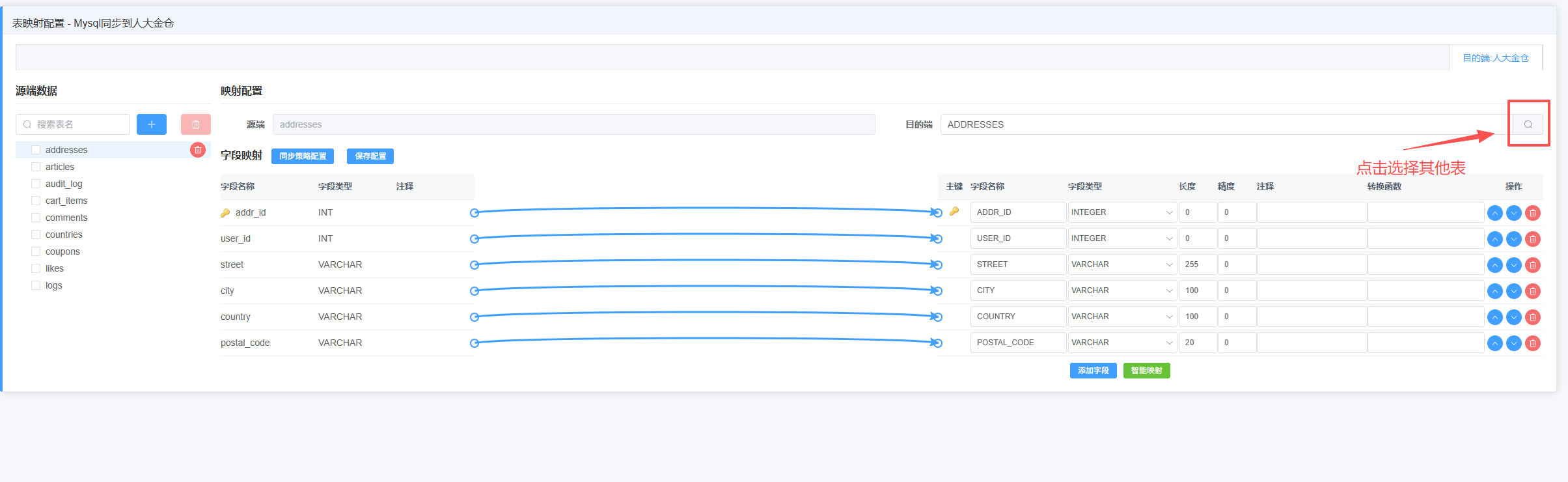Tick the audit_log checkbox

(x=36, y=184)
